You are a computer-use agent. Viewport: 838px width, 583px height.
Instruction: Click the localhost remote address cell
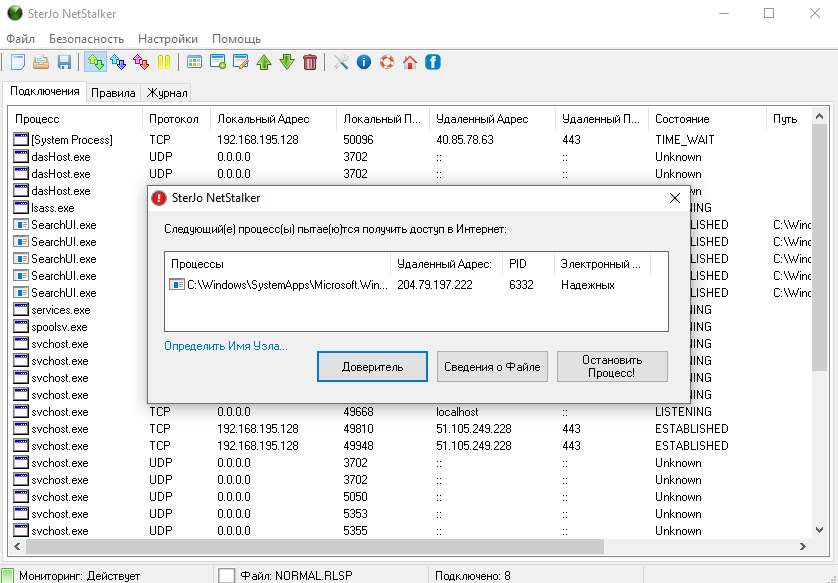coord(457,411)
